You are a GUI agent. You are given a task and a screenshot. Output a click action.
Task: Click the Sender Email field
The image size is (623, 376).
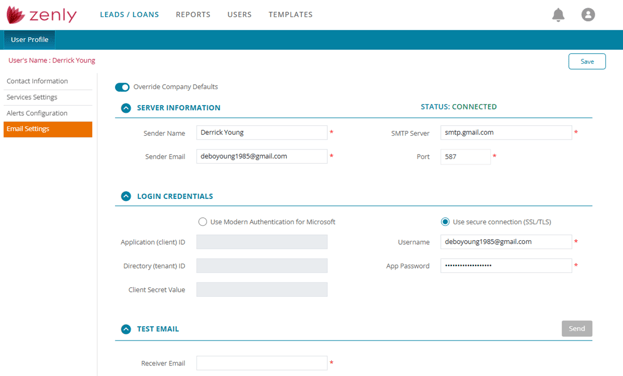pyautogui.click(x=262, y=157)
